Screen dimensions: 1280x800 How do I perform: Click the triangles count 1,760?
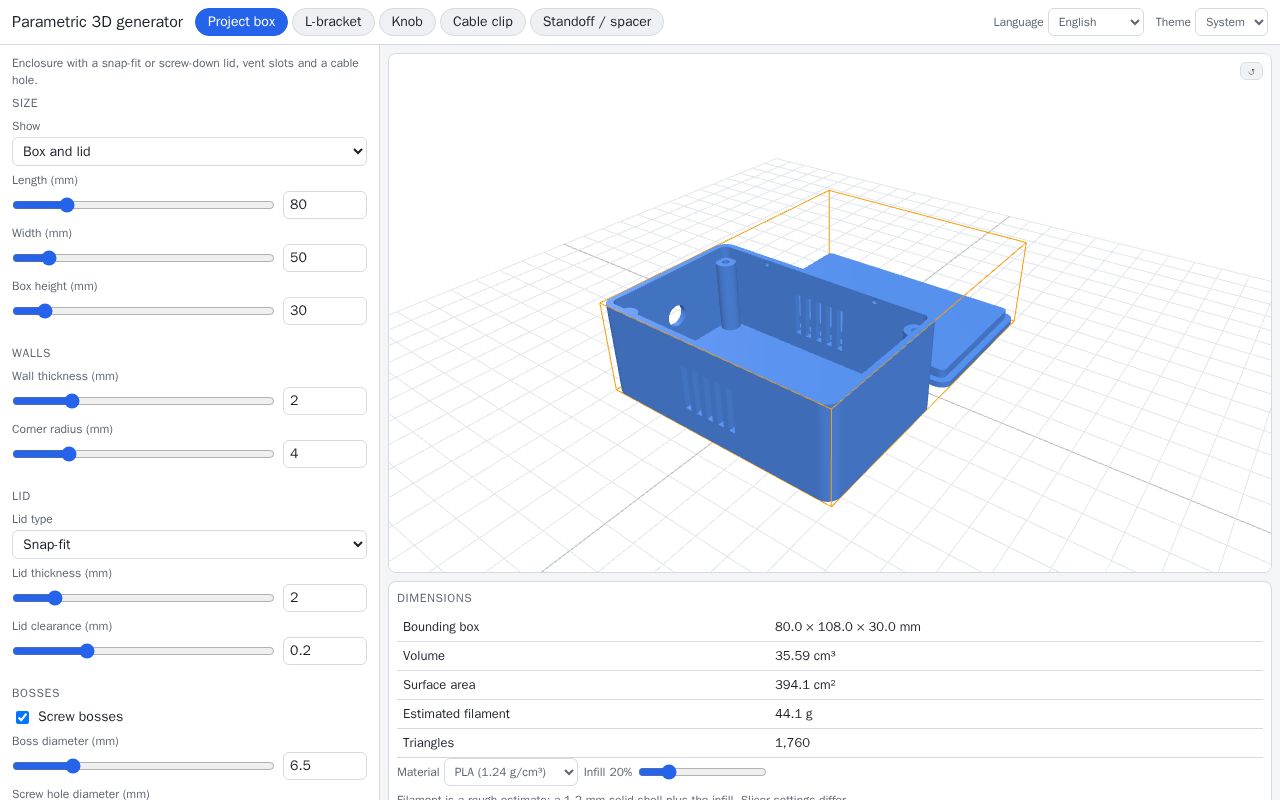tap(792, 743)
